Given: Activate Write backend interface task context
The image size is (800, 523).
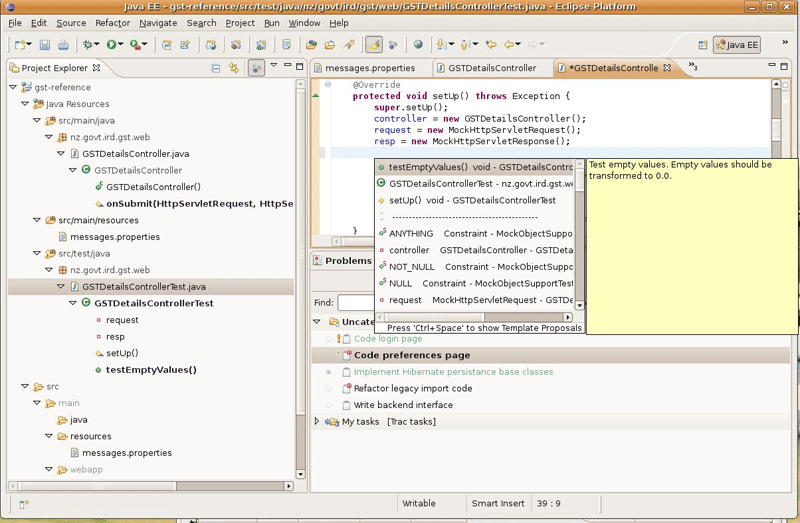Looking at the screenshot, I should coord(329,405).
